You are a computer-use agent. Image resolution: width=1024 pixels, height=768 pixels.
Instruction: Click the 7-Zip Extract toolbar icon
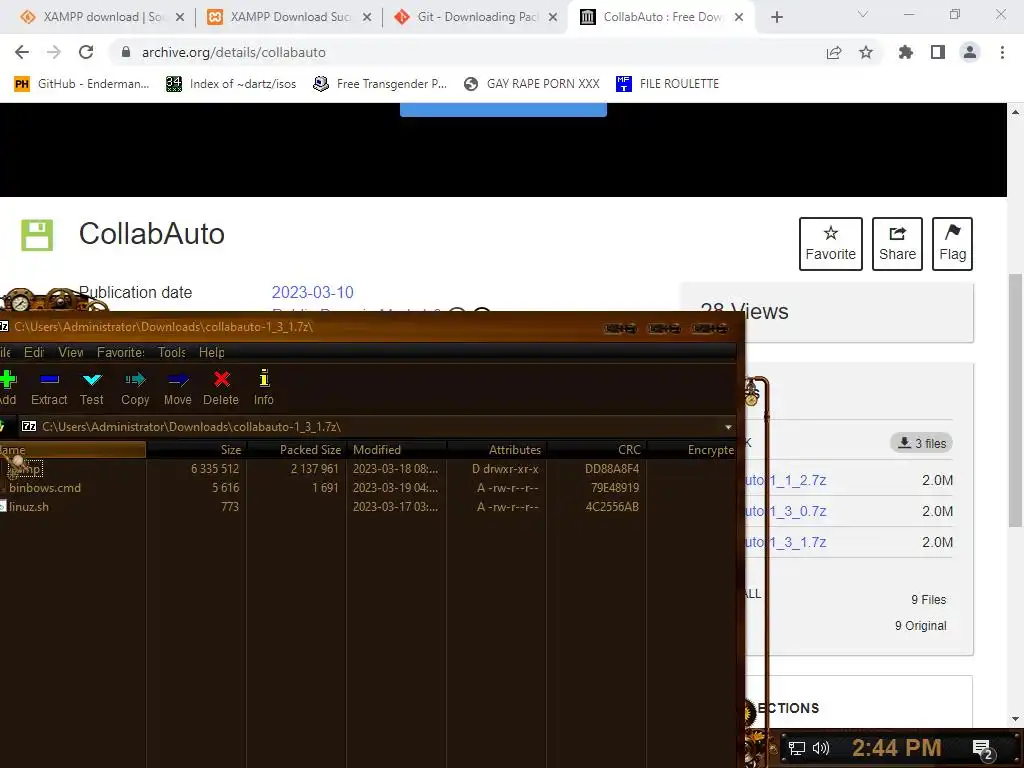(x=50, y=379)
